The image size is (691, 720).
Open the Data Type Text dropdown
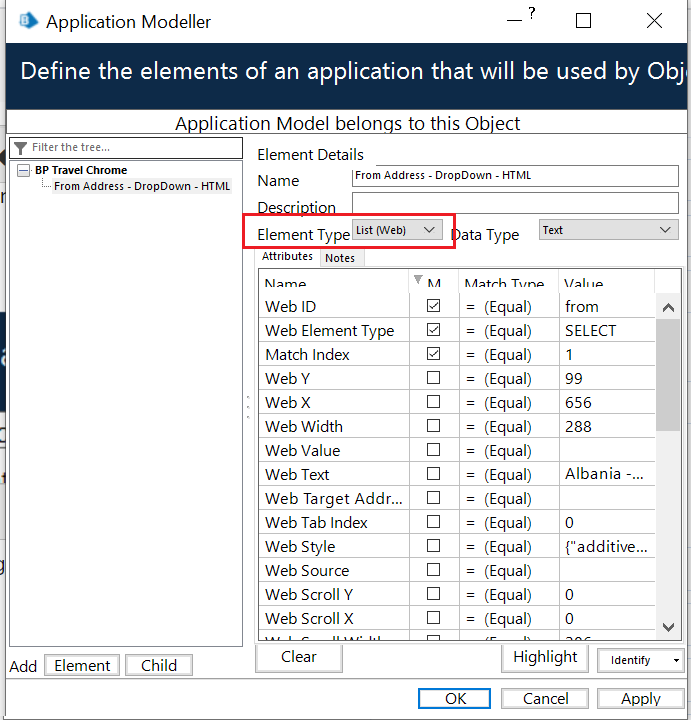(608, 230)
